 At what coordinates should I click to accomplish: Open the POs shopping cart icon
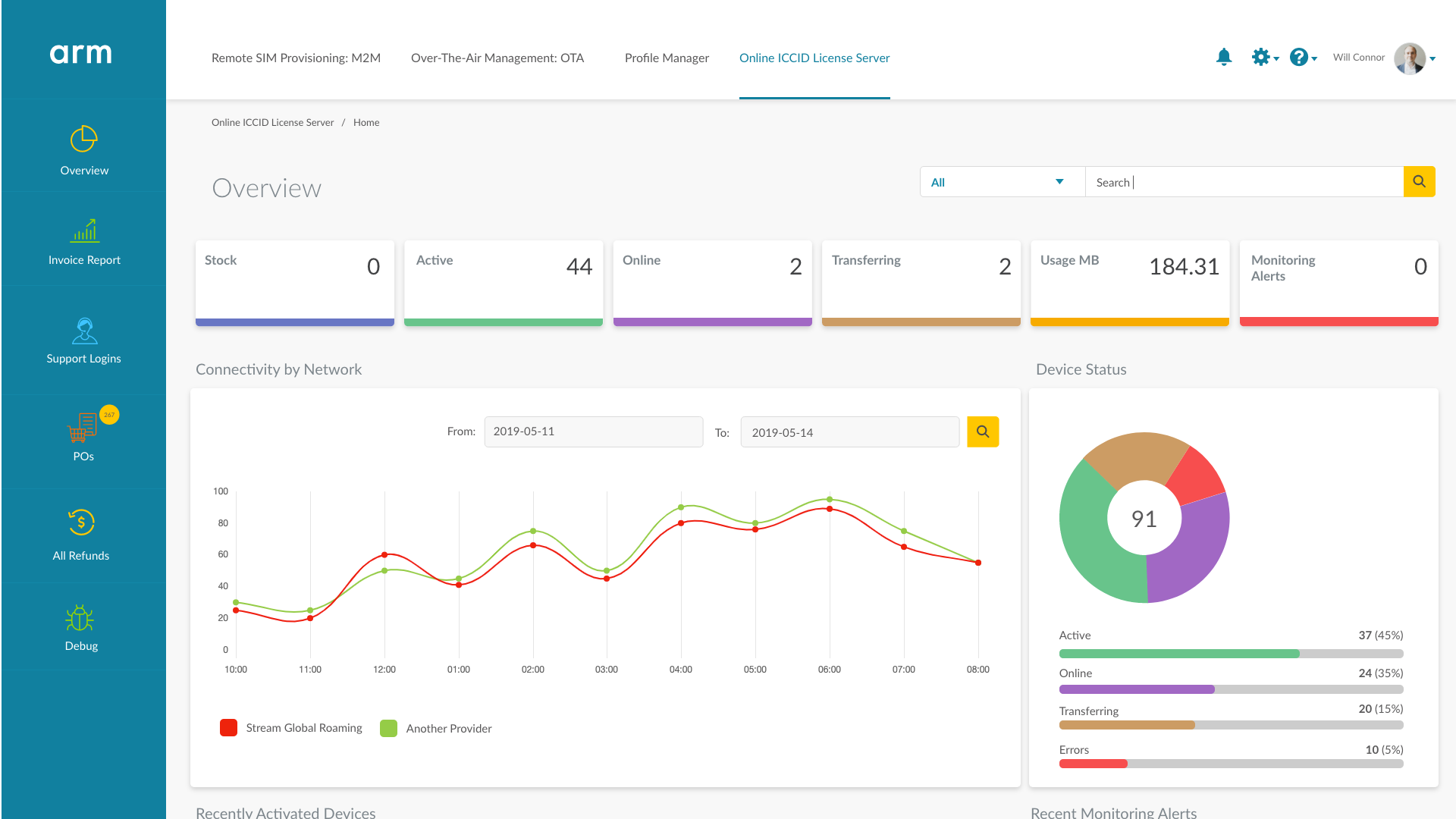click(x=82, y=428)
